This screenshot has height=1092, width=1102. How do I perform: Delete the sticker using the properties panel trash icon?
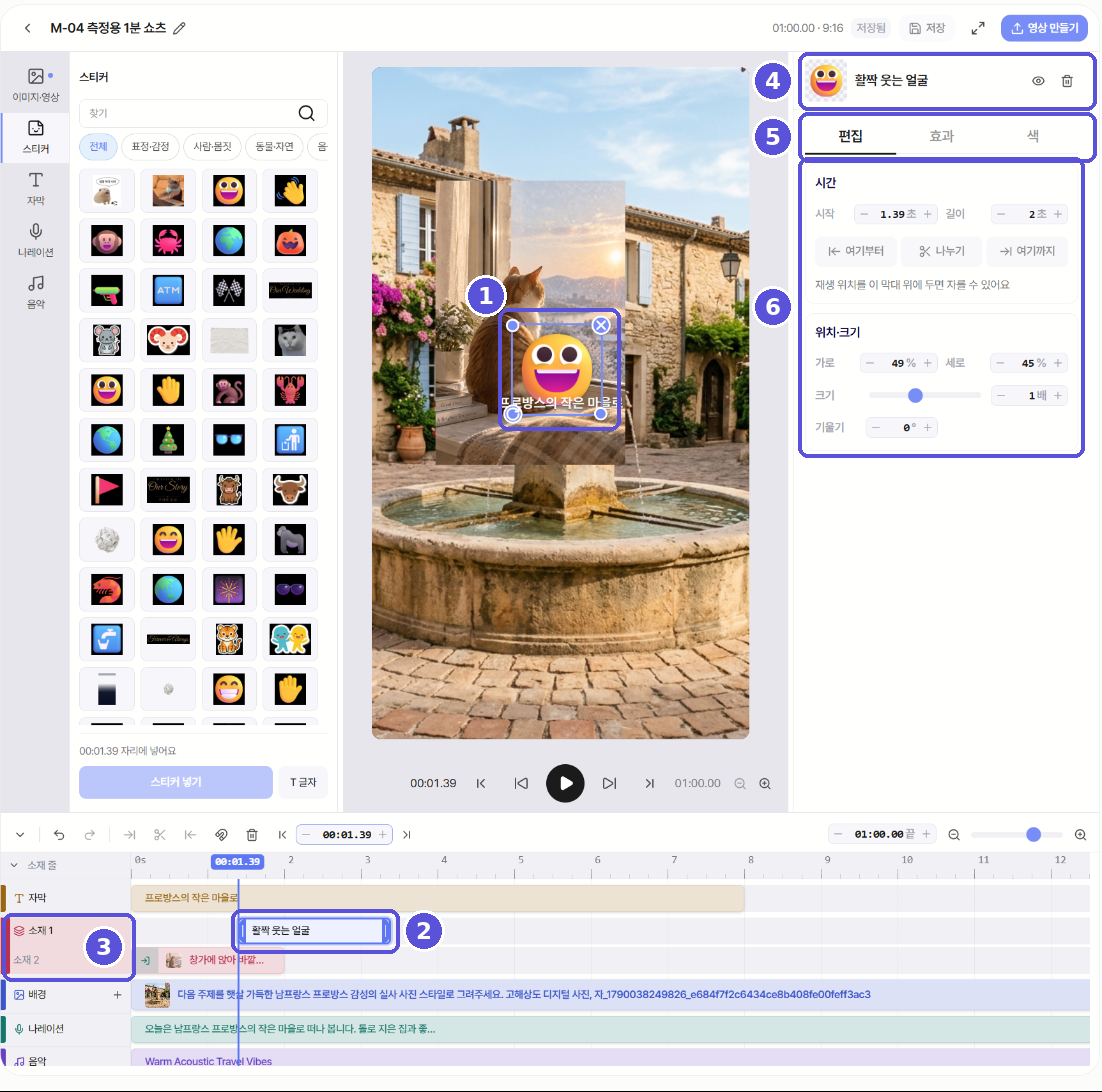point(1067,81)
